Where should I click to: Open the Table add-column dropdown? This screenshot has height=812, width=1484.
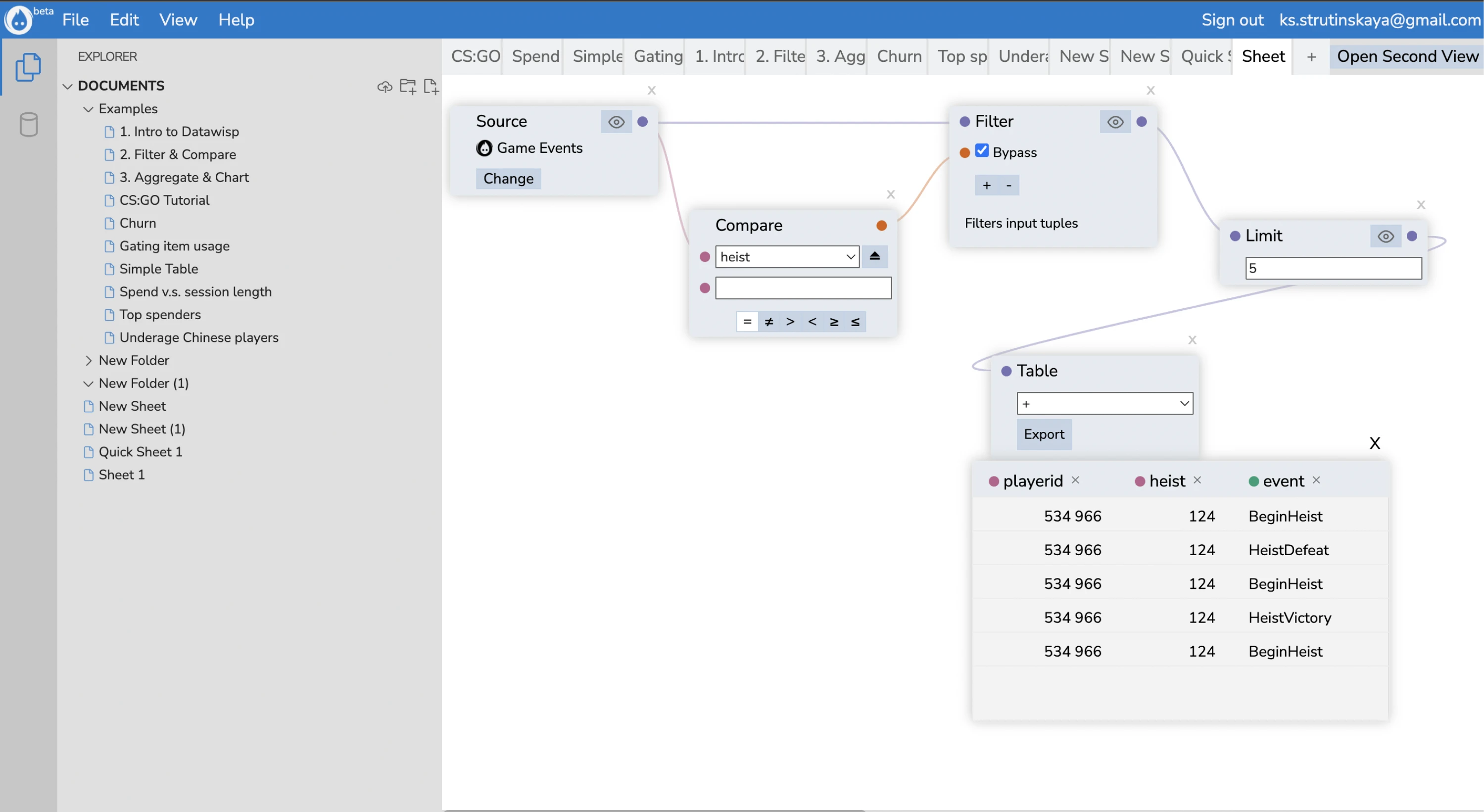point(1104,404)
